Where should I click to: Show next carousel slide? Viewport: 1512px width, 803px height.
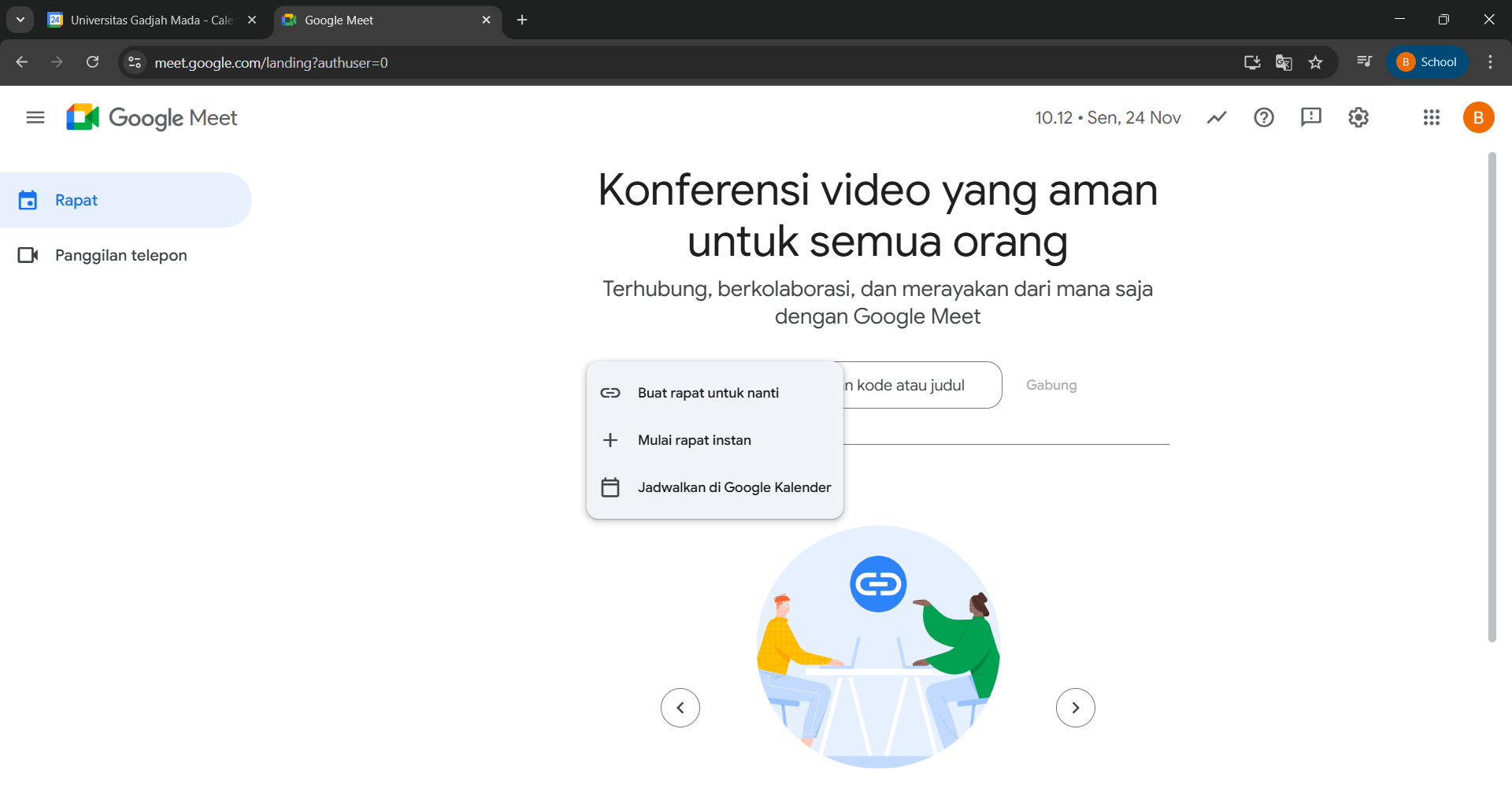[x=1075, y=708]
